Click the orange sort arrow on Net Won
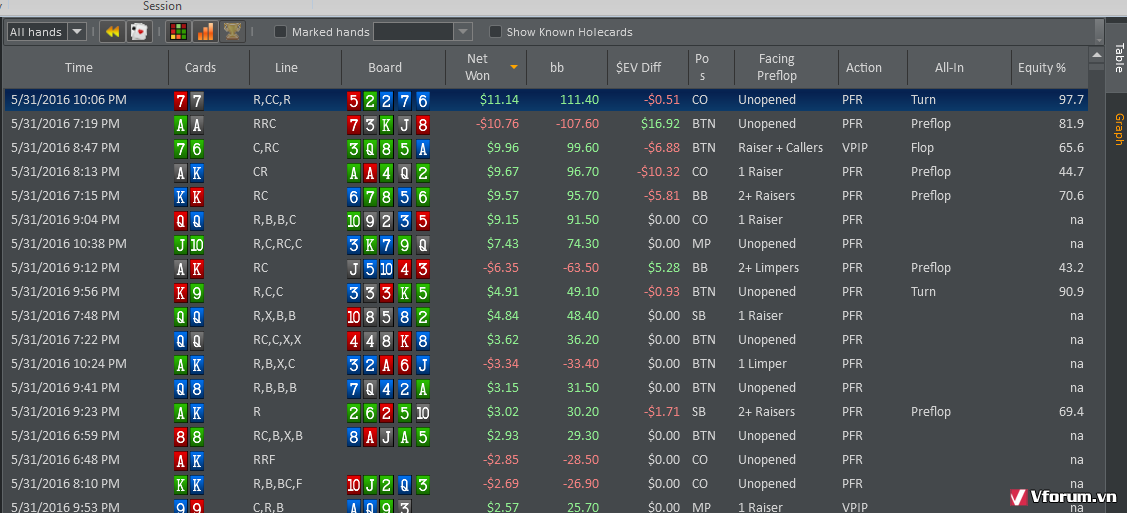The height and width of the screenshot is (513, 1127). pos(514,67)
